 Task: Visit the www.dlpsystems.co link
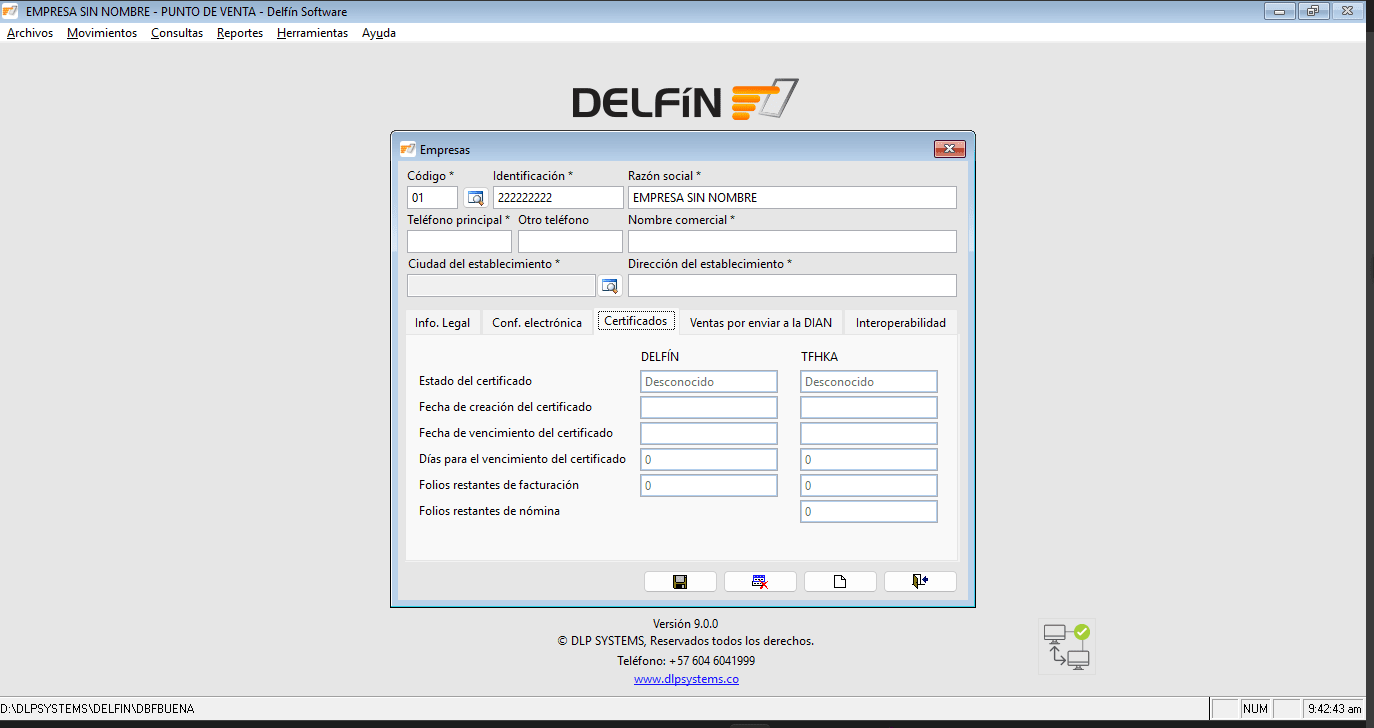coord(687,678)
